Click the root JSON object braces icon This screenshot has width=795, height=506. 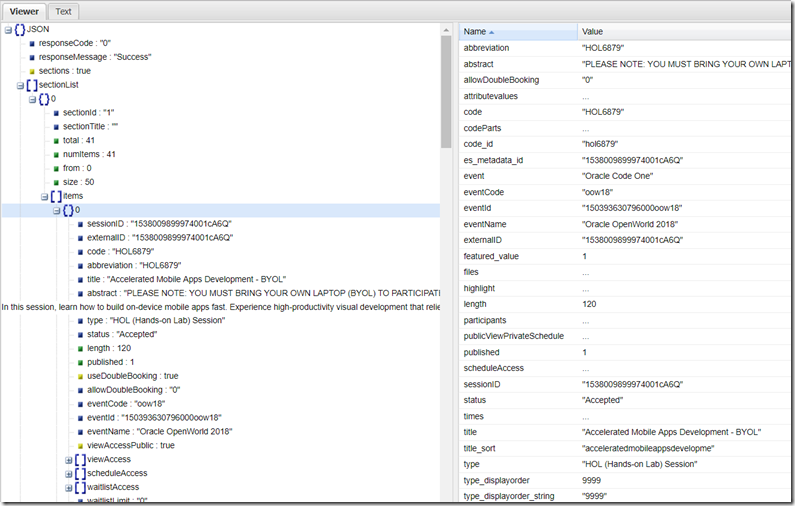[20, 29]
